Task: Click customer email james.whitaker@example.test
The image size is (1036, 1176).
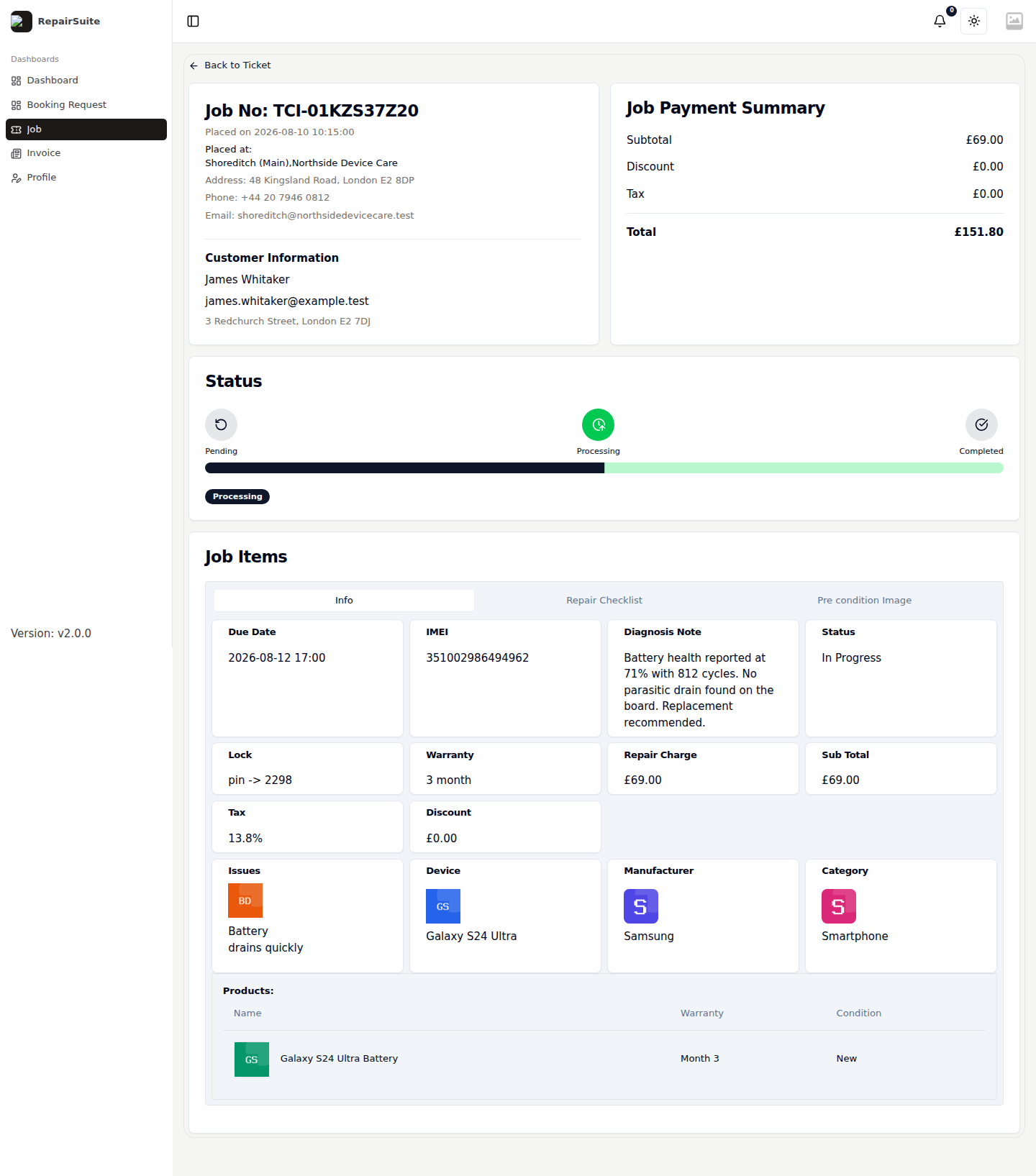Action: pyautogui.click(x=286, y=301)
